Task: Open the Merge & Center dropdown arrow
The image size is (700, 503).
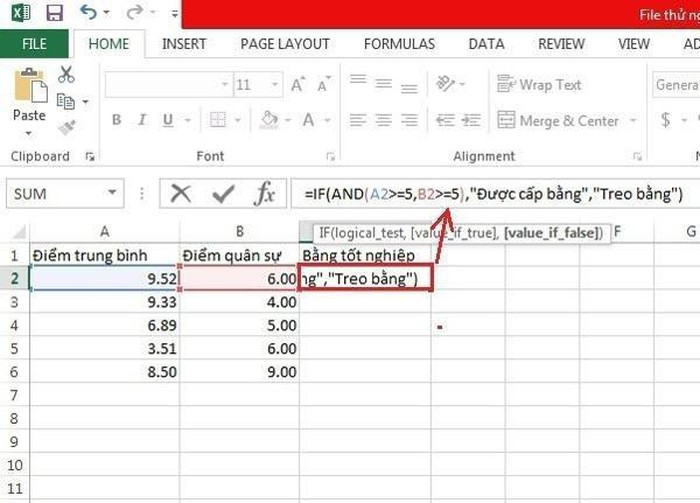Action: (x=633, y=121)
